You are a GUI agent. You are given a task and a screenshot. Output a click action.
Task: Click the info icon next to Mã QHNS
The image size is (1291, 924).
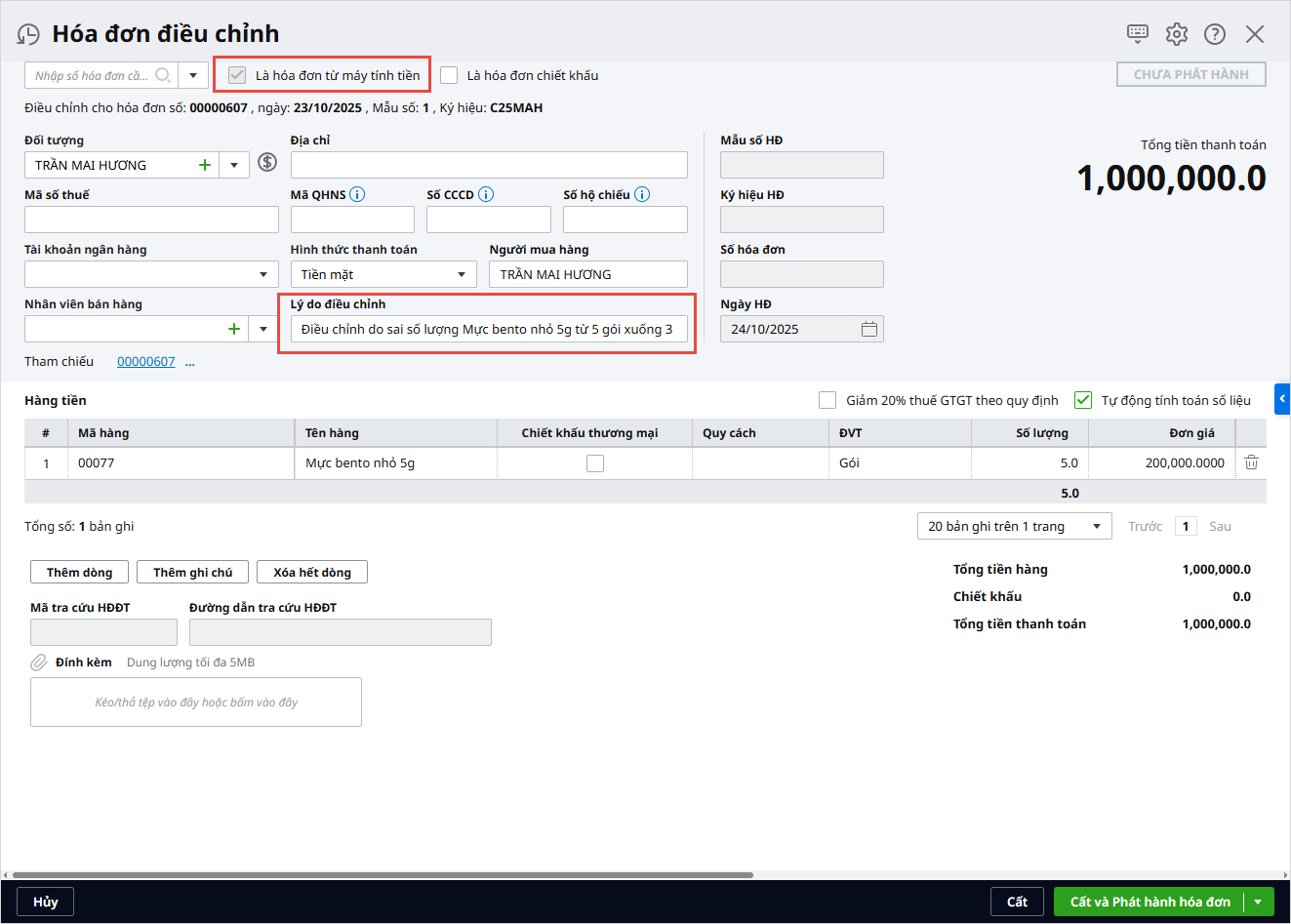[x=357, y=194]
